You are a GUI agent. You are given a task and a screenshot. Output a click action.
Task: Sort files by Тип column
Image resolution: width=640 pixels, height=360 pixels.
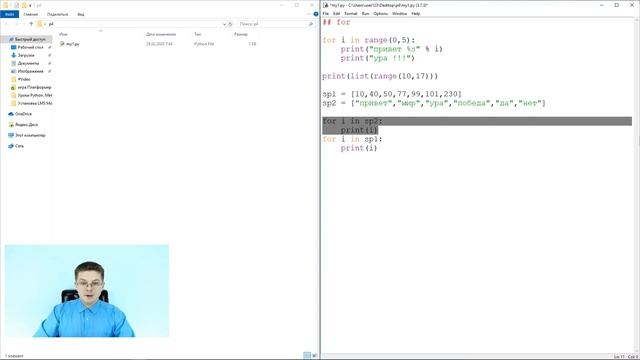pos(198,34)
